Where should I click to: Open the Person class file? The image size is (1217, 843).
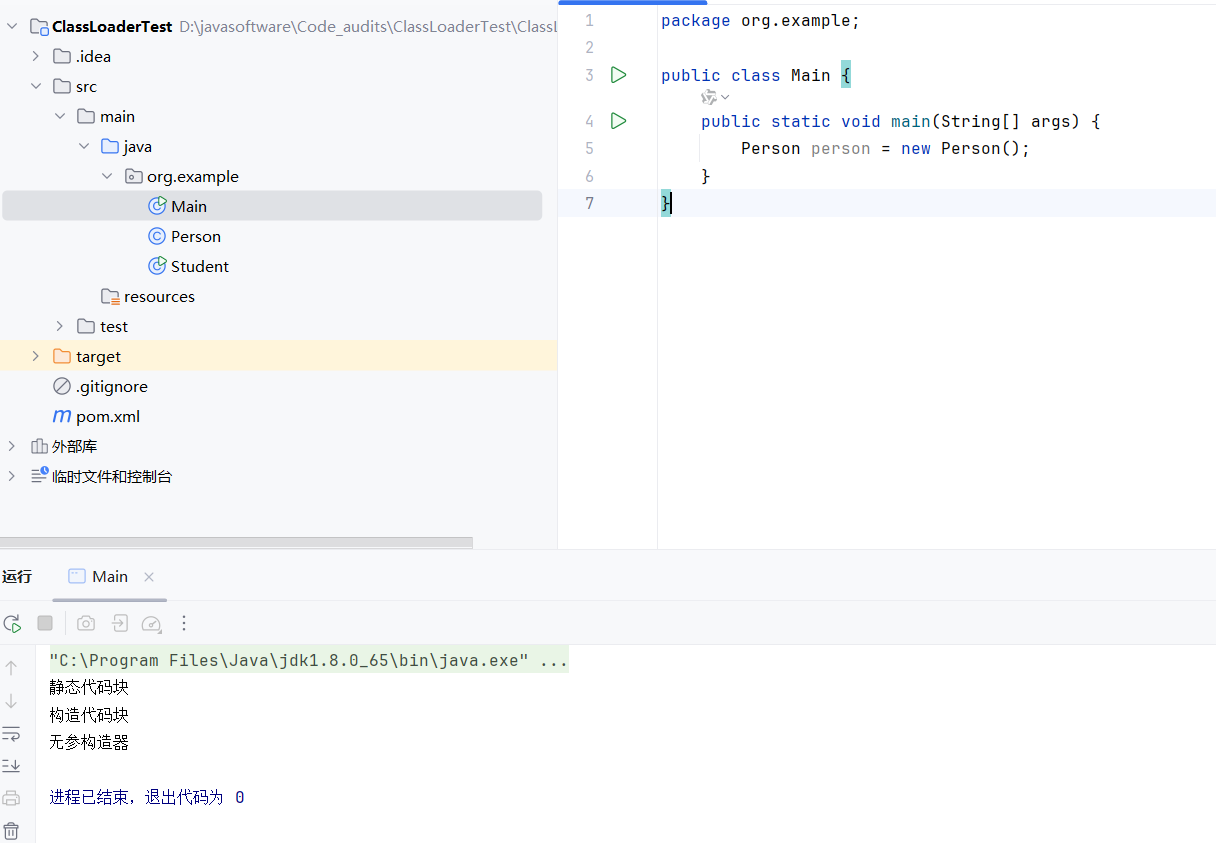tap(196, 236)
